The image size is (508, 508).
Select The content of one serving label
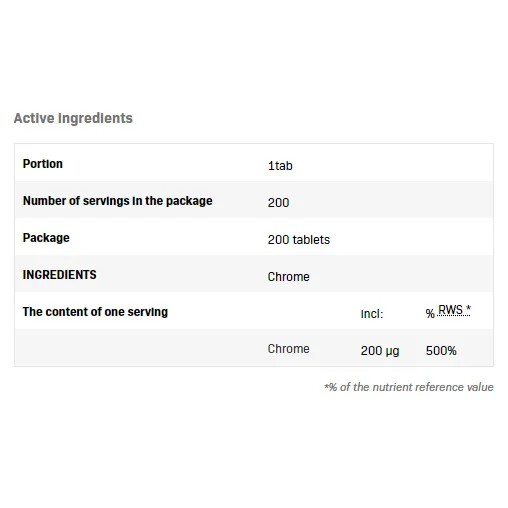(95, 312)
